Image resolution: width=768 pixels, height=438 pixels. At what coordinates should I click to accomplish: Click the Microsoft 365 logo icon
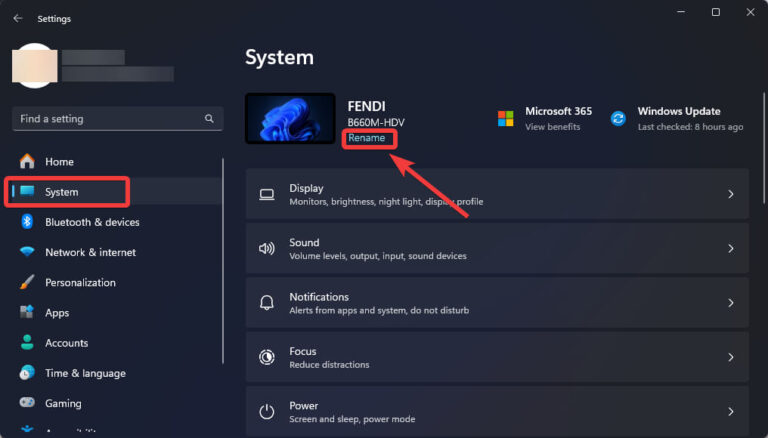point(506,119)
